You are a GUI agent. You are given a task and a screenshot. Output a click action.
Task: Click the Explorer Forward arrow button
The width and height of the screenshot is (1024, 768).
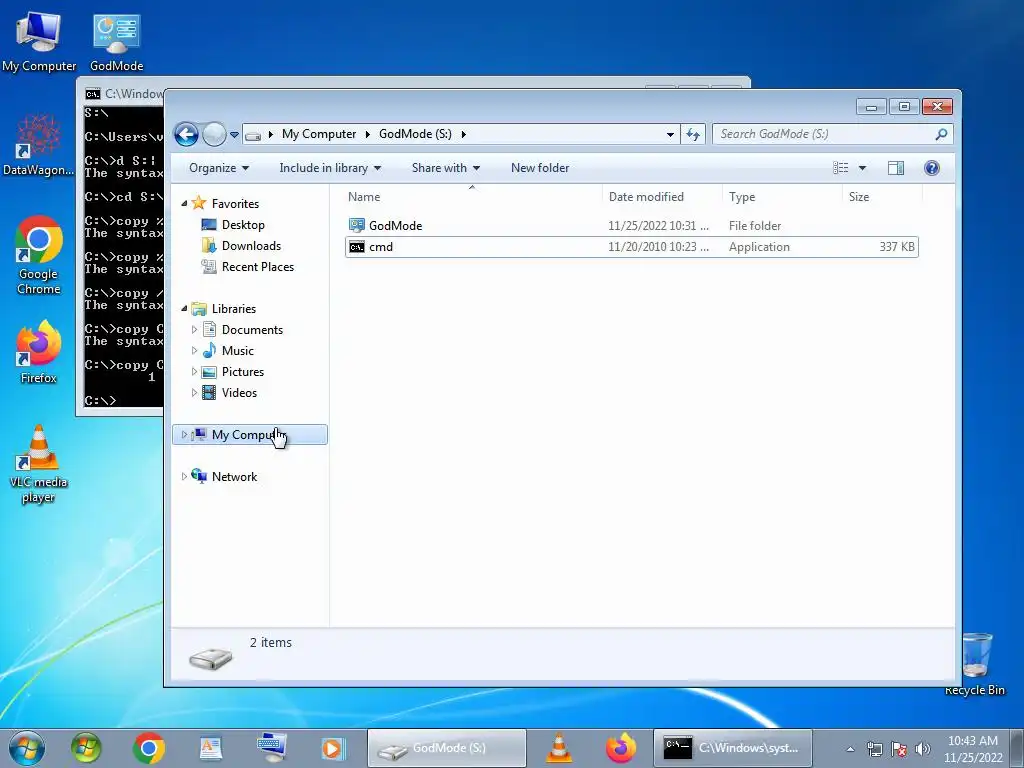coord(214,135)
